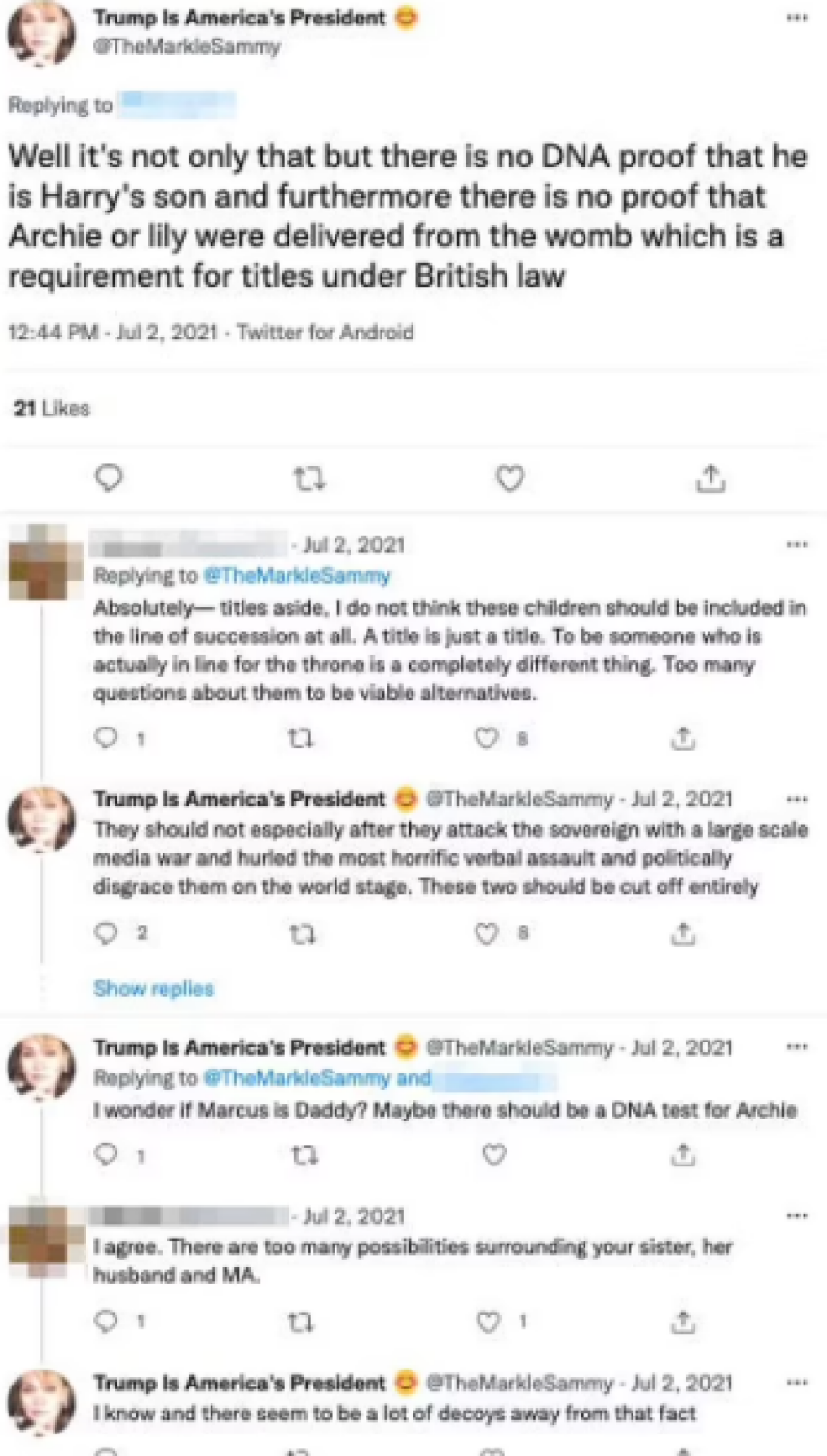This screenshot has width=827, height=1456.
Task: Like the main tweet with the heart icon
Action: [x=508, y=478]
